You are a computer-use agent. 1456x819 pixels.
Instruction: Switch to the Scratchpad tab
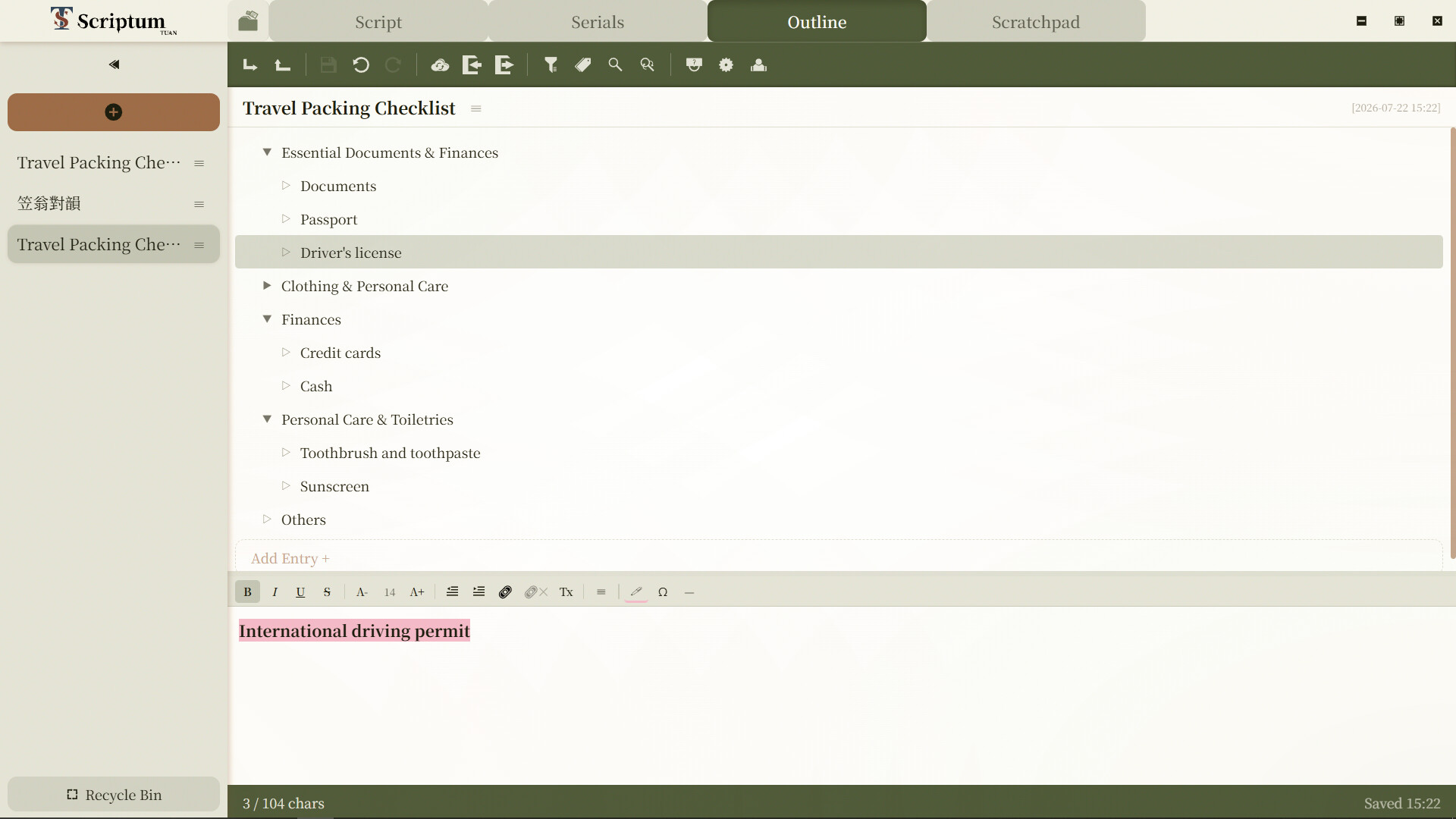point(1036,21)
